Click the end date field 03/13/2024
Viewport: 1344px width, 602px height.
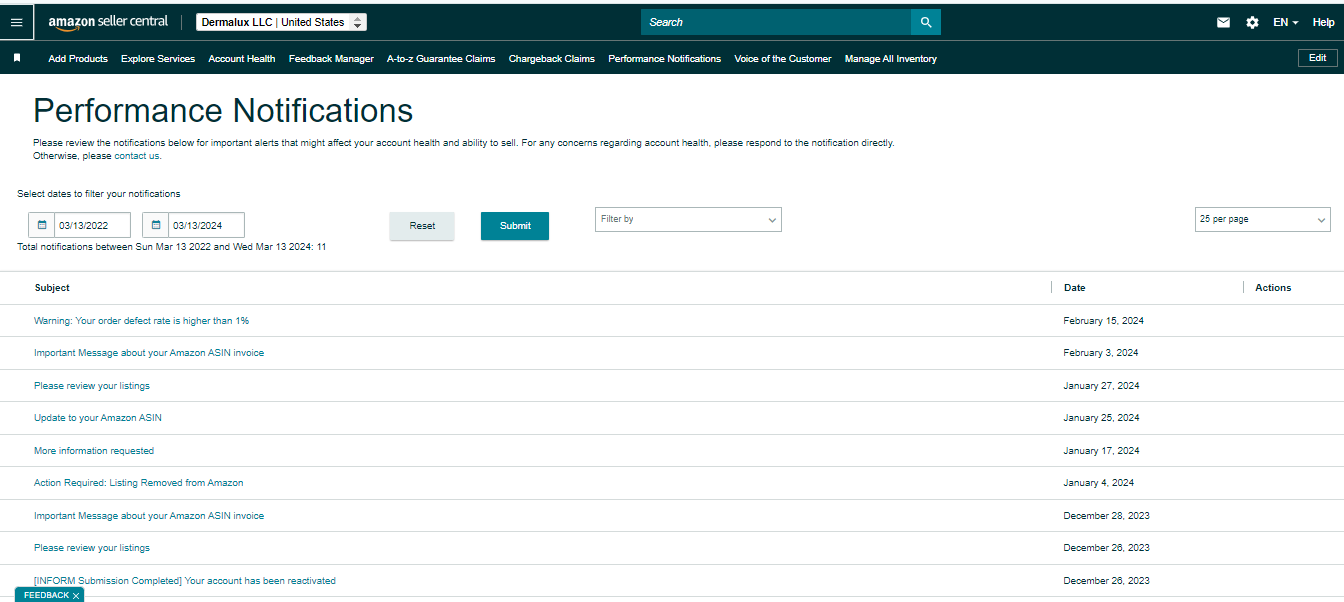(206, 225)
